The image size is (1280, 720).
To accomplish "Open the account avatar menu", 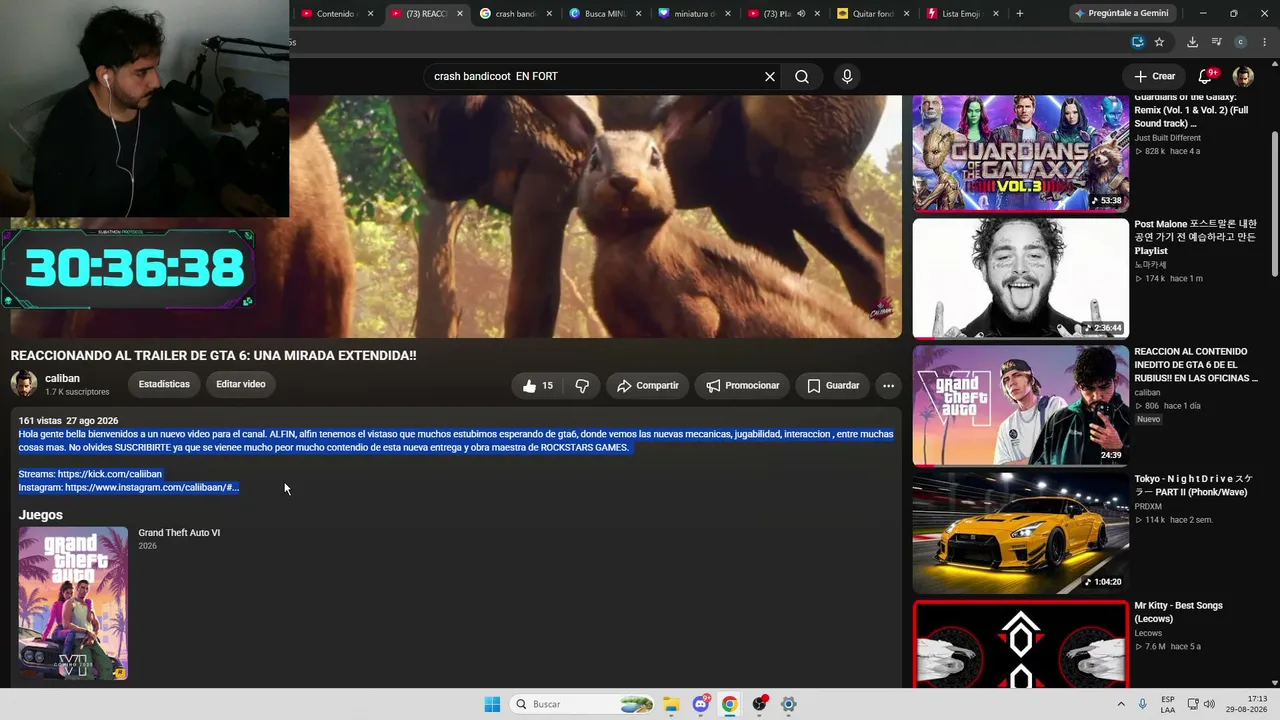I will 1243,77.
